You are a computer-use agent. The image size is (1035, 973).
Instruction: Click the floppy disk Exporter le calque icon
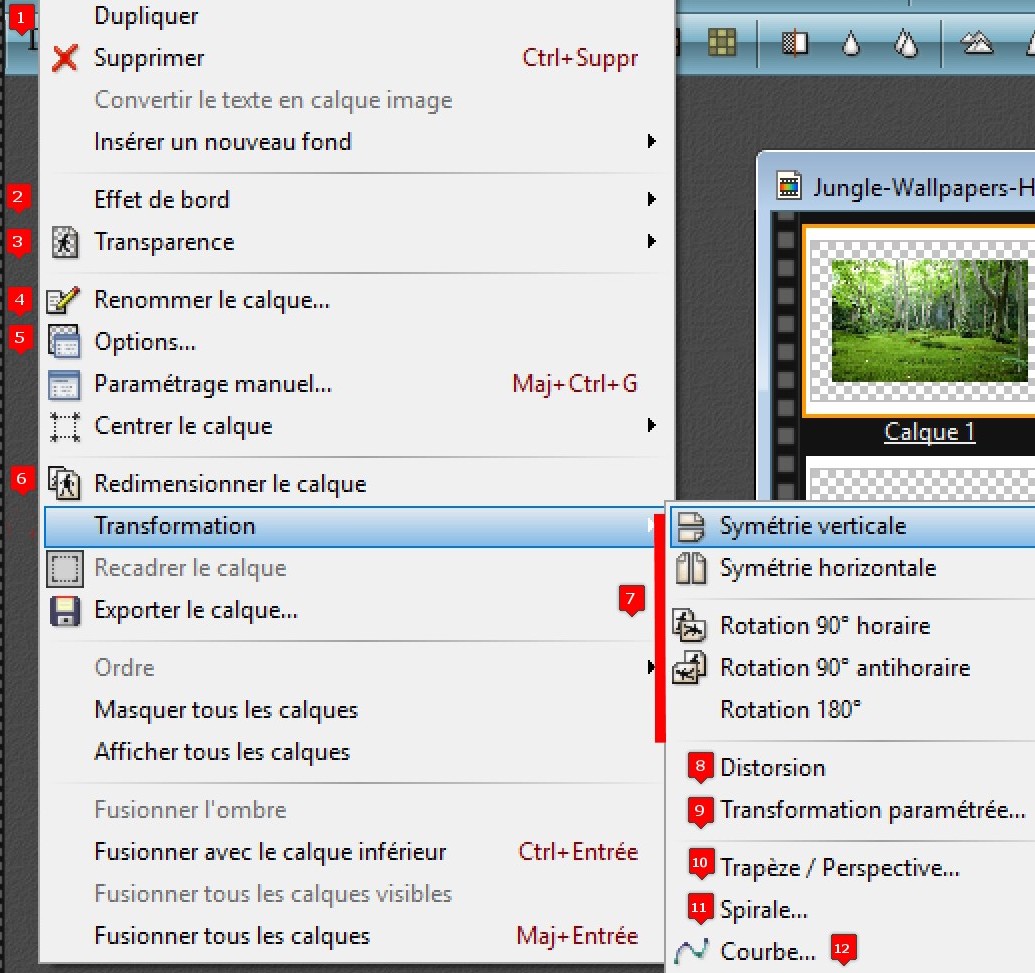64,610
